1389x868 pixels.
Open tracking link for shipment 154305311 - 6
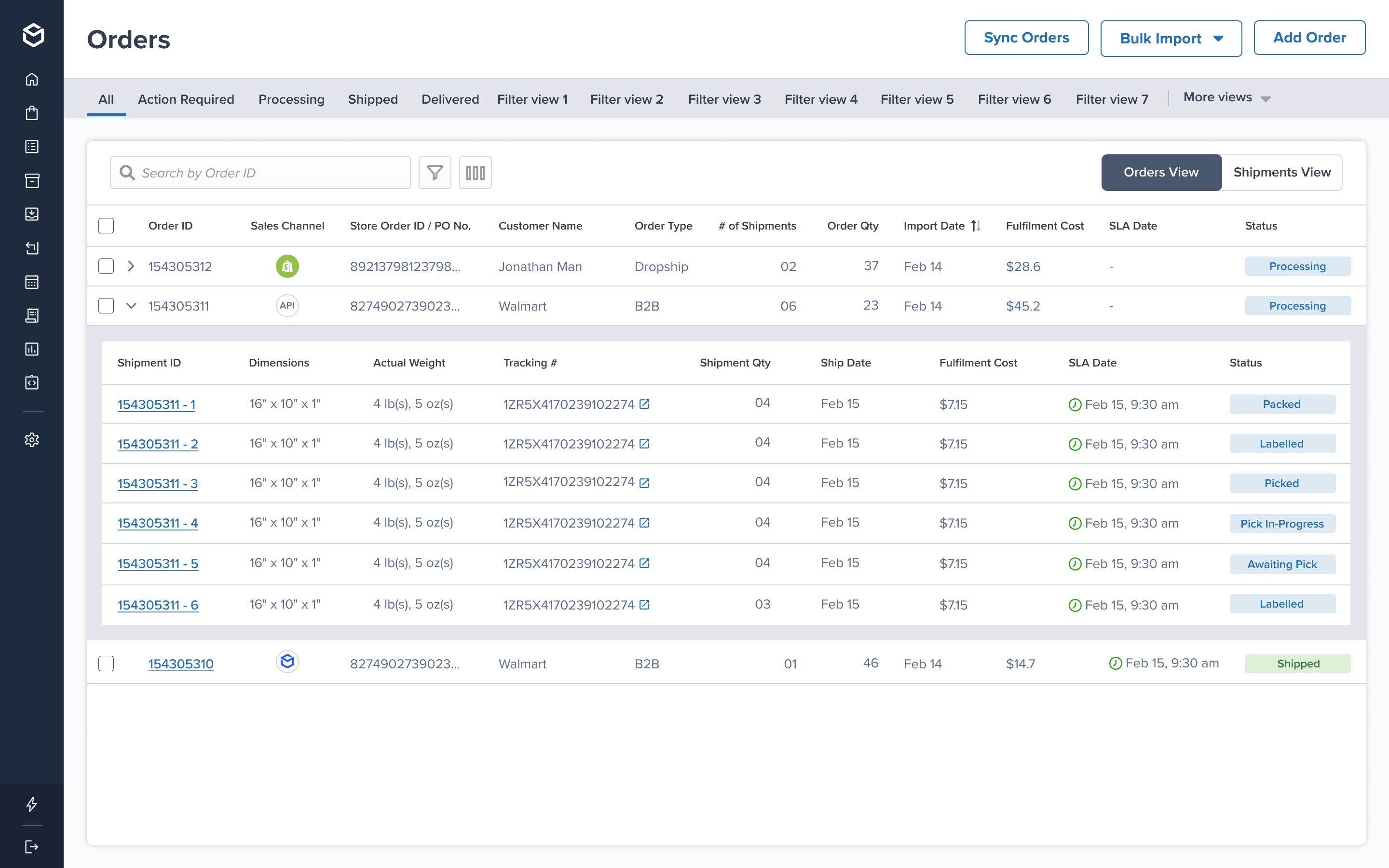644,605
